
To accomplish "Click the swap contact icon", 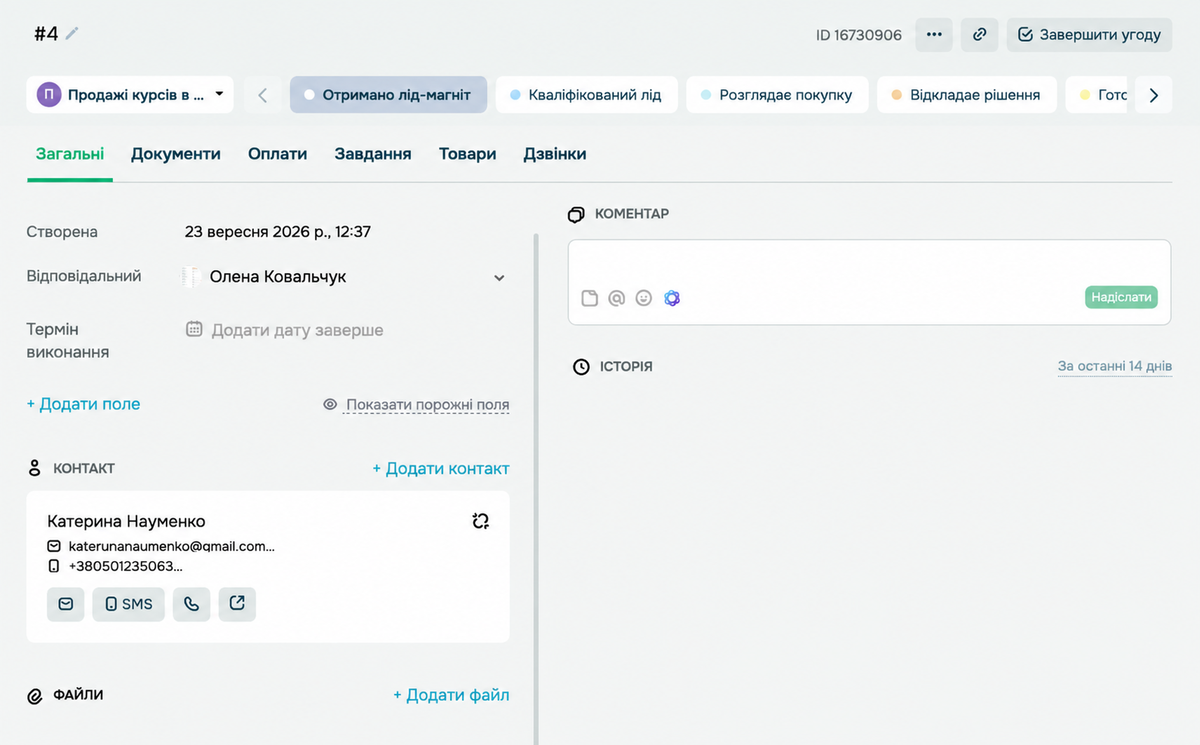I will (x=480, y=521).
